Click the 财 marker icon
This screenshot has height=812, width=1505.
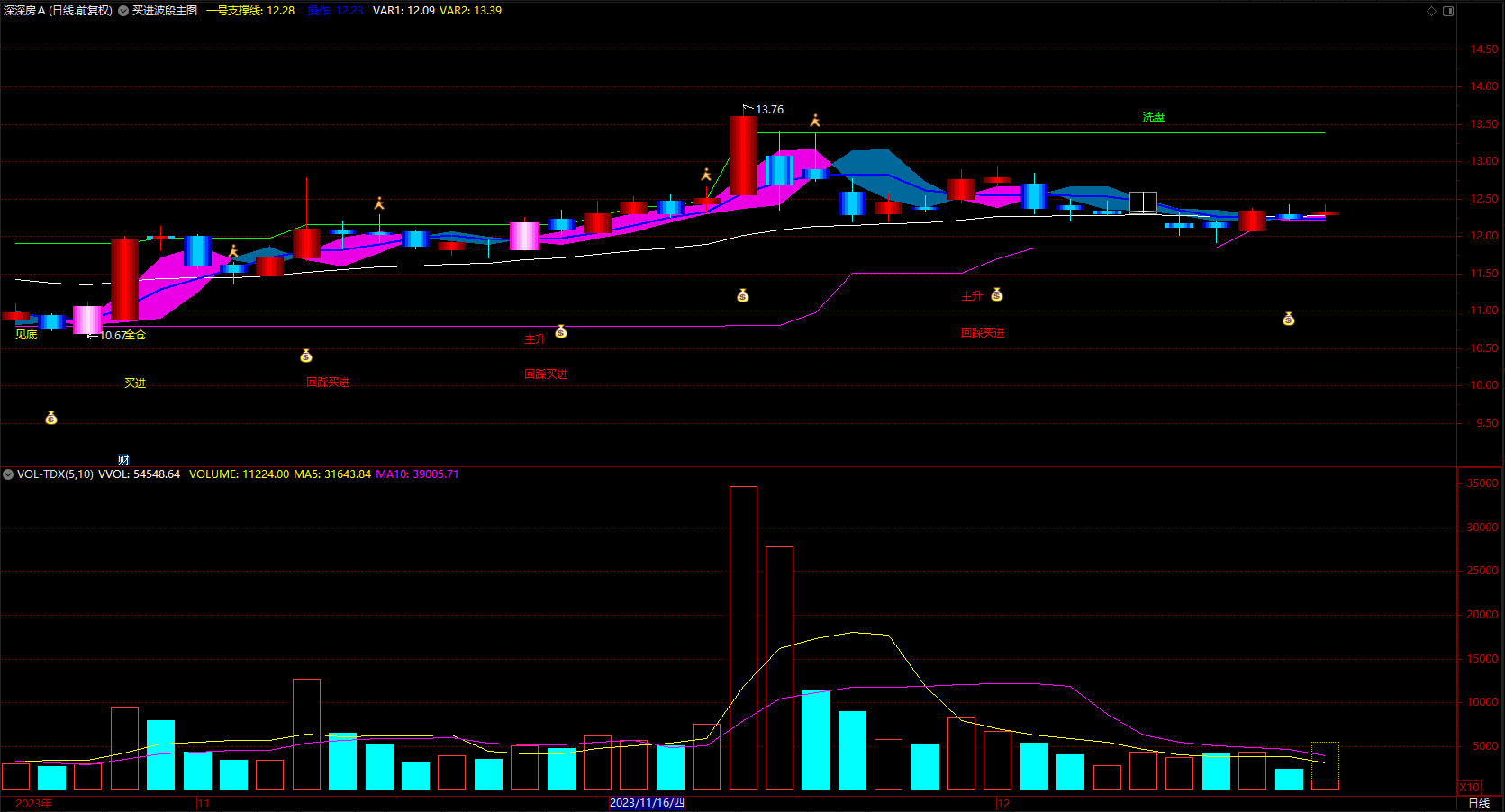(123, 460)
